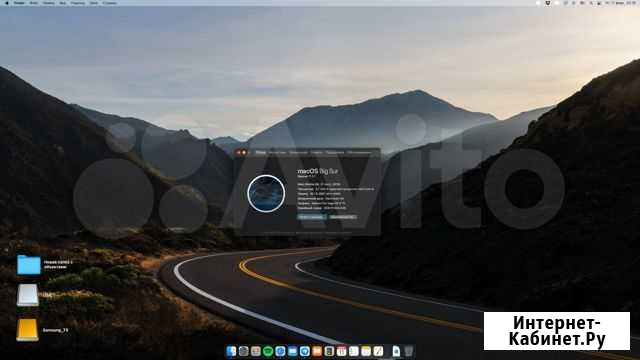Viewport: 640px width, 360px height.
Task: Open the Calendar app in the Dock
Action: (341, 351)
